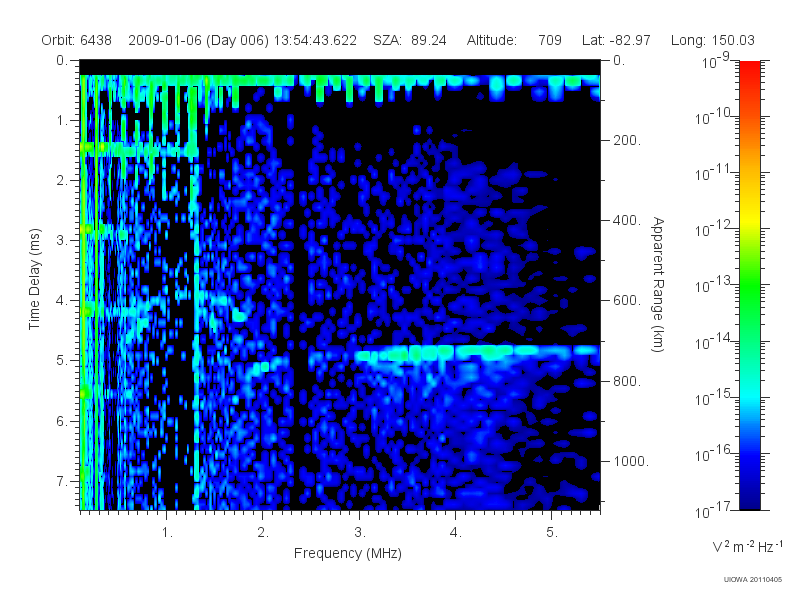Click the '10⁻¹⁷' color scale label
Viewport: 800px width, 600px height.
713,509
